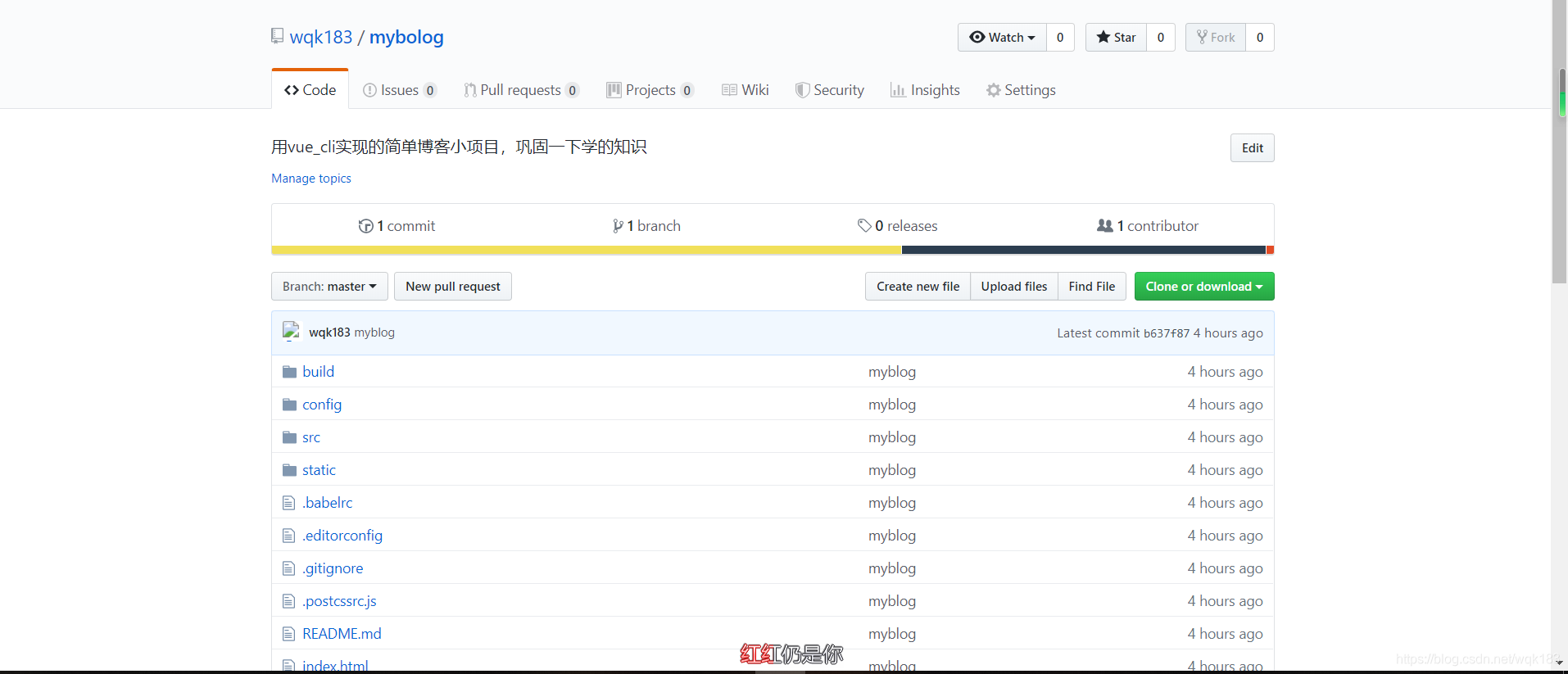Click the .postcssrc.js file icon

tap(288, 601)
